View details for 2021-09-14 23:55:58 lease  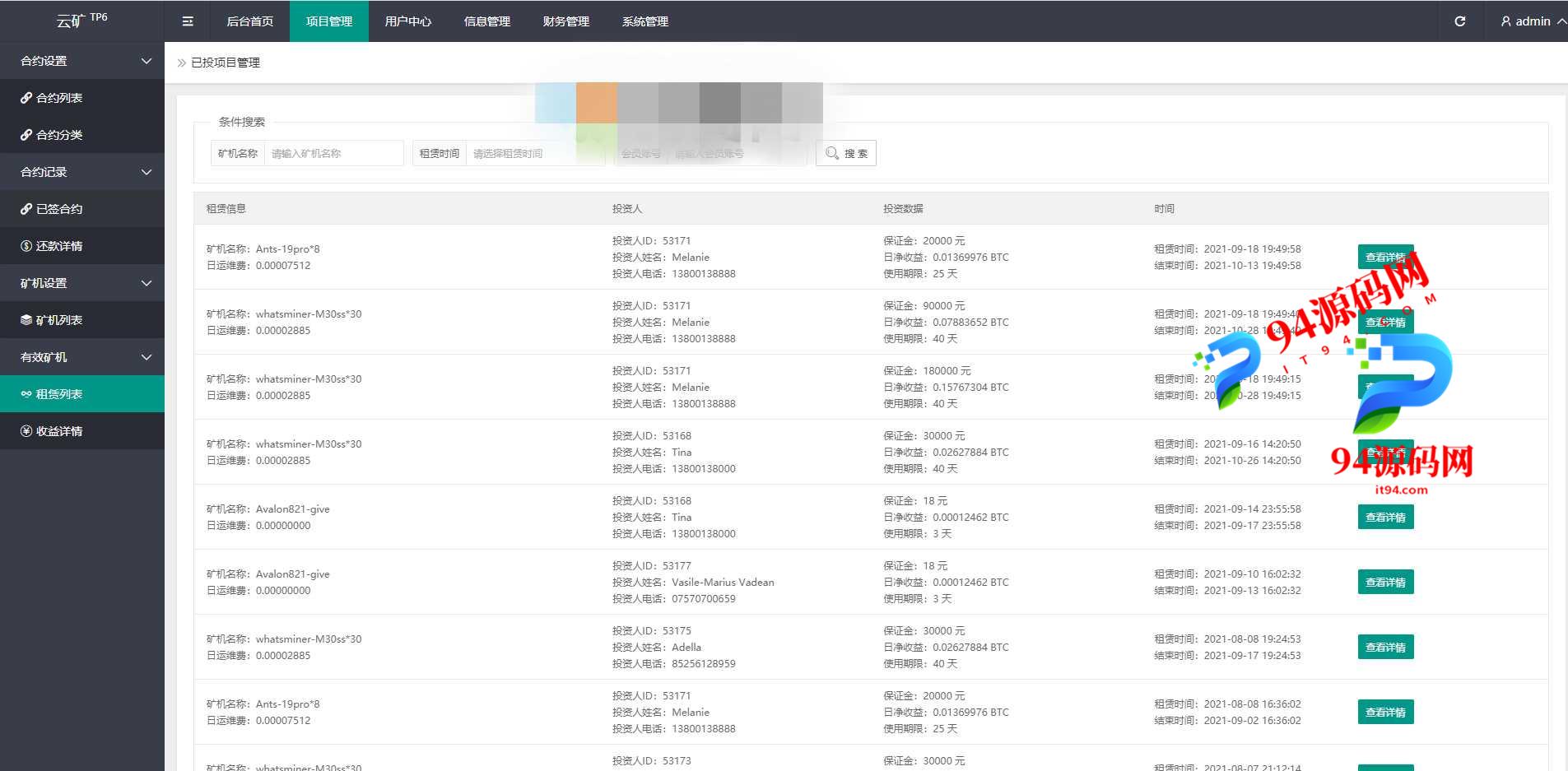coord(1385,517)
